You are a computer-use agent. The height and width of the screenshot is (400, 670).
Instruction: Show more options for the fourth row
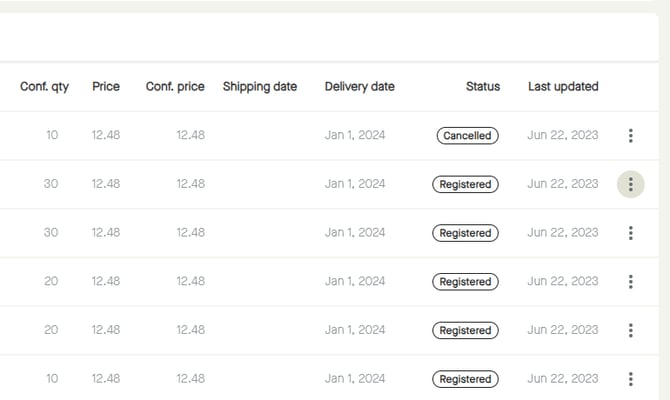coord(630,282)
